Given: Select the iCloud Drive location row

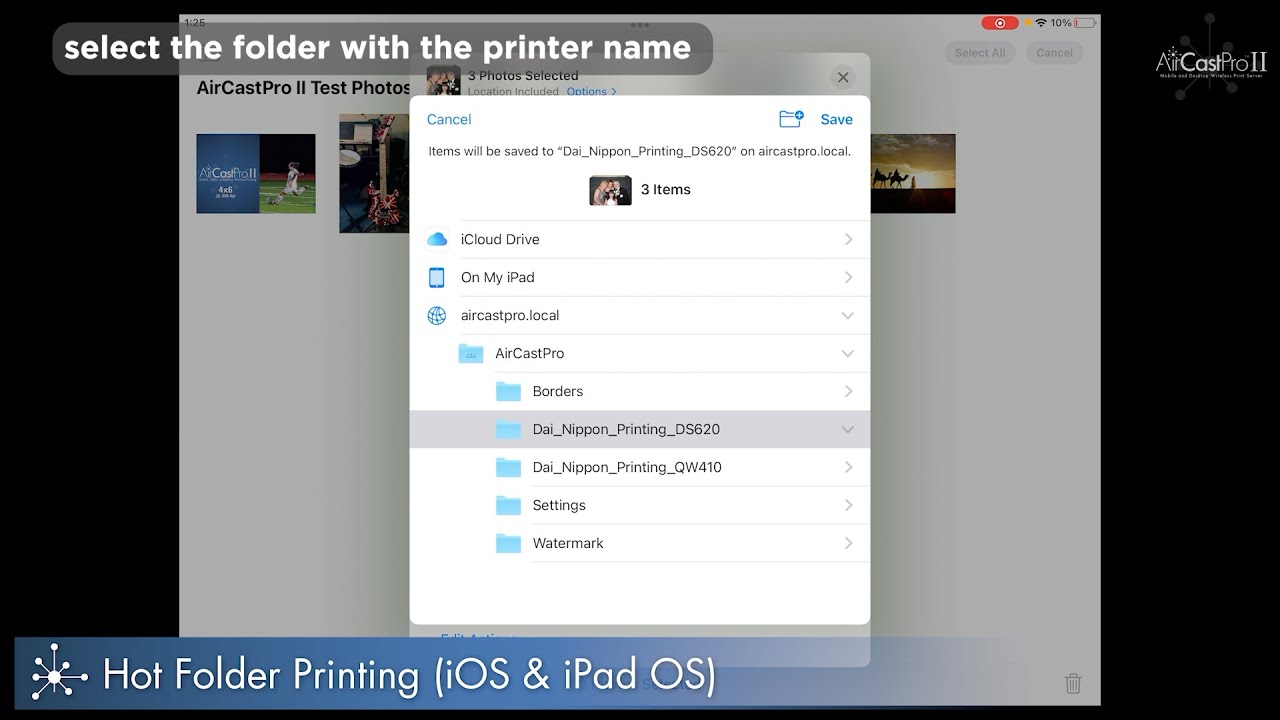Looking at the screenshot, I should coord(640,239).
